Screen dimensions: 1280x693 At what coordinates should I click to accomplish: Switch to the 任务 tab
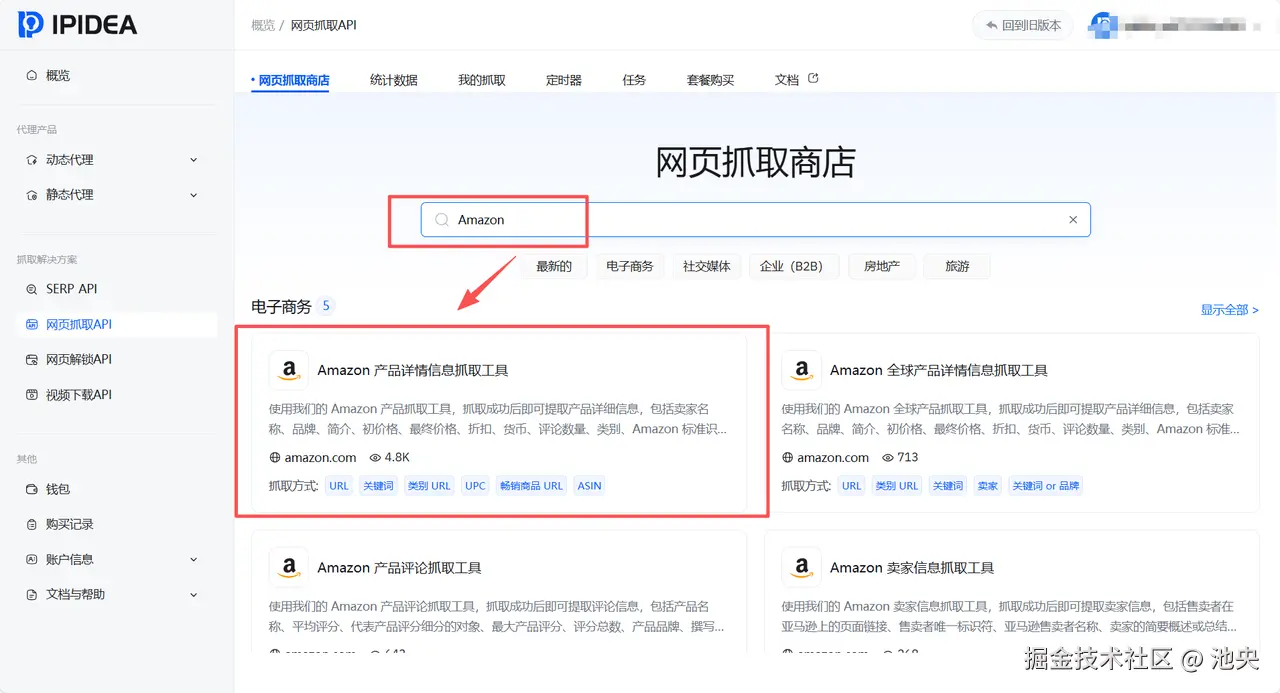[634, 80]
